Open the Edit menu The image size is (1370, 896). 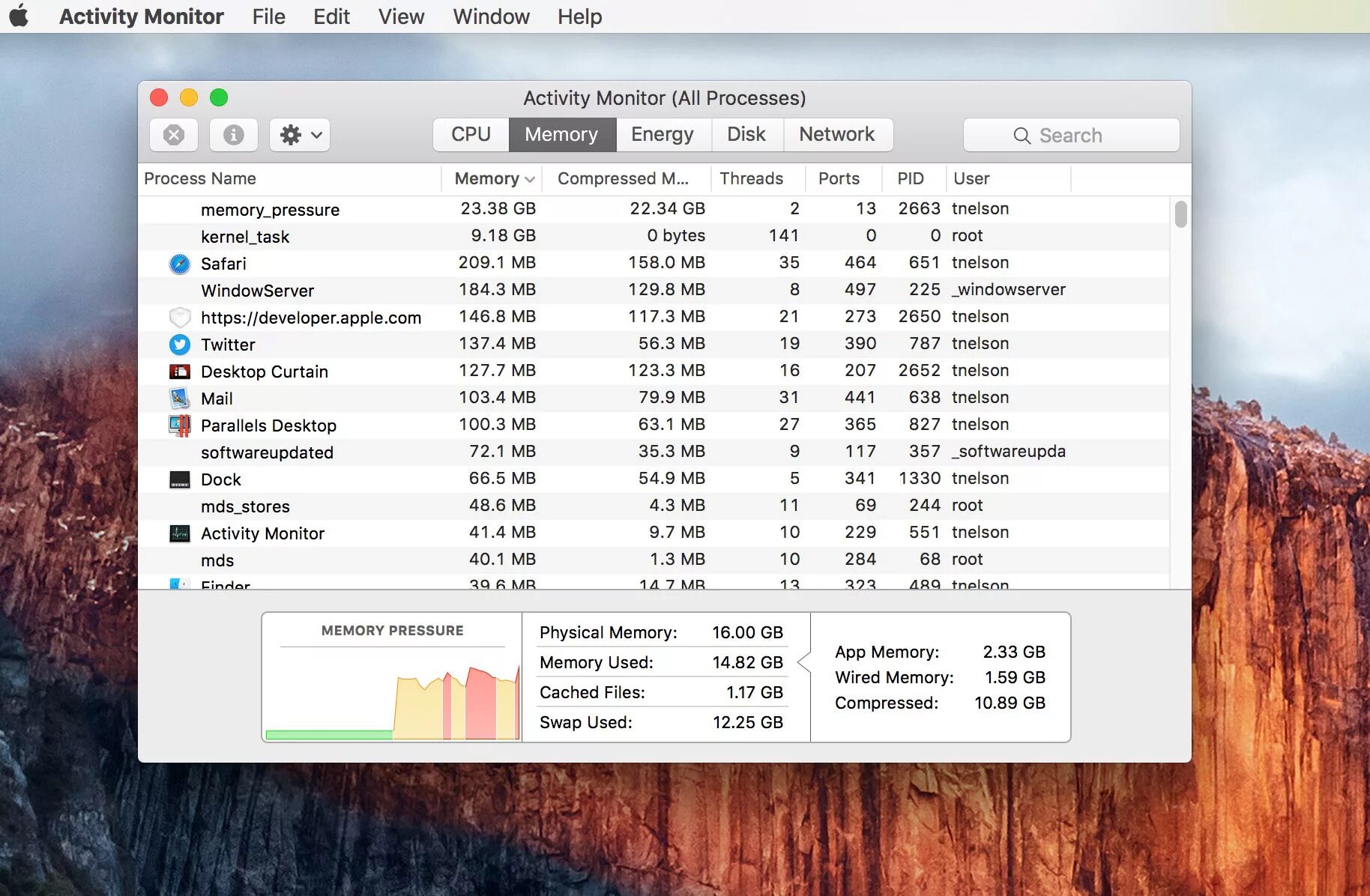tap(331, 16)
